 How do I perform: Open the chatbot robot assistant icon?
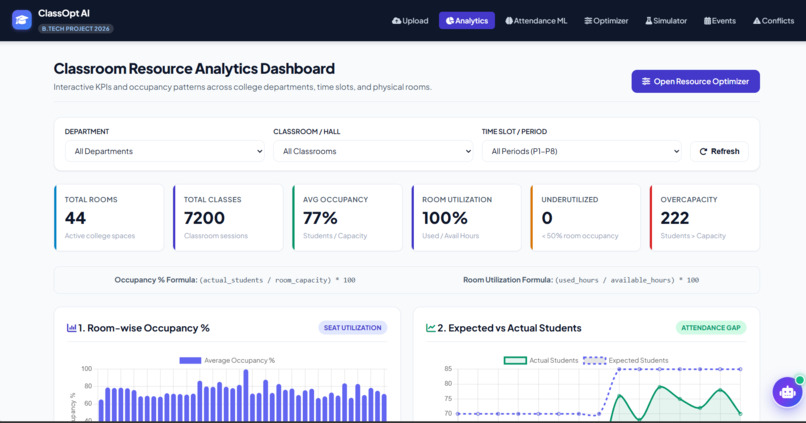pos(787,392)
